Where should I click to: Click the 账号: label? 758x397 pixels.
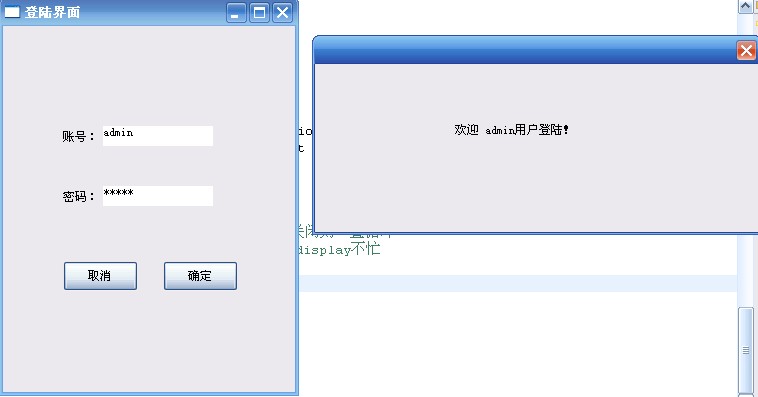tap(78, 136)
